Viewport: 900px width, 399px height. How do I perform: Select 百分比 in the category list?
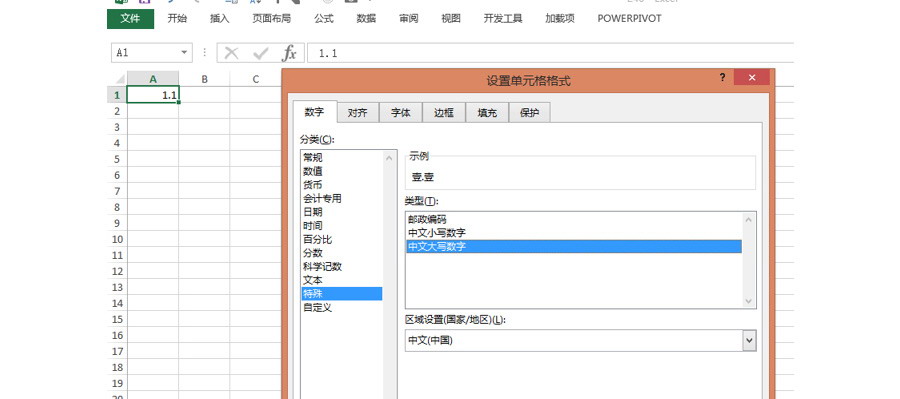317,239
